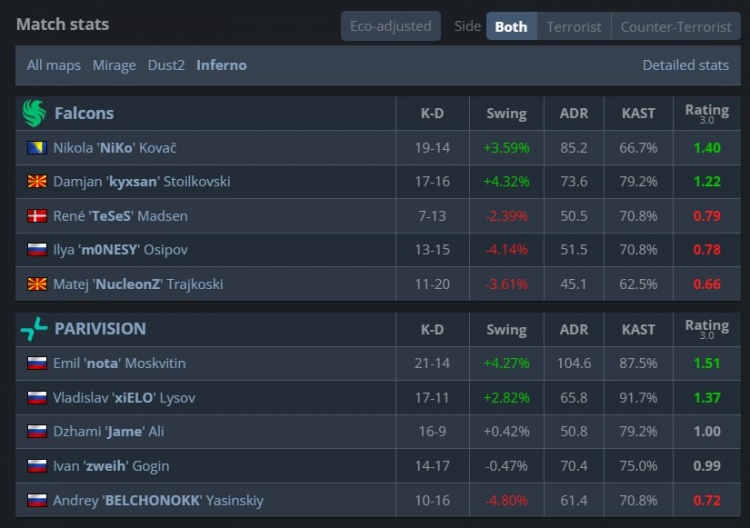Open Emil 'nota' Moskvitin's player profile
Viewport: 750px width, 528px height.
(119, 364)
